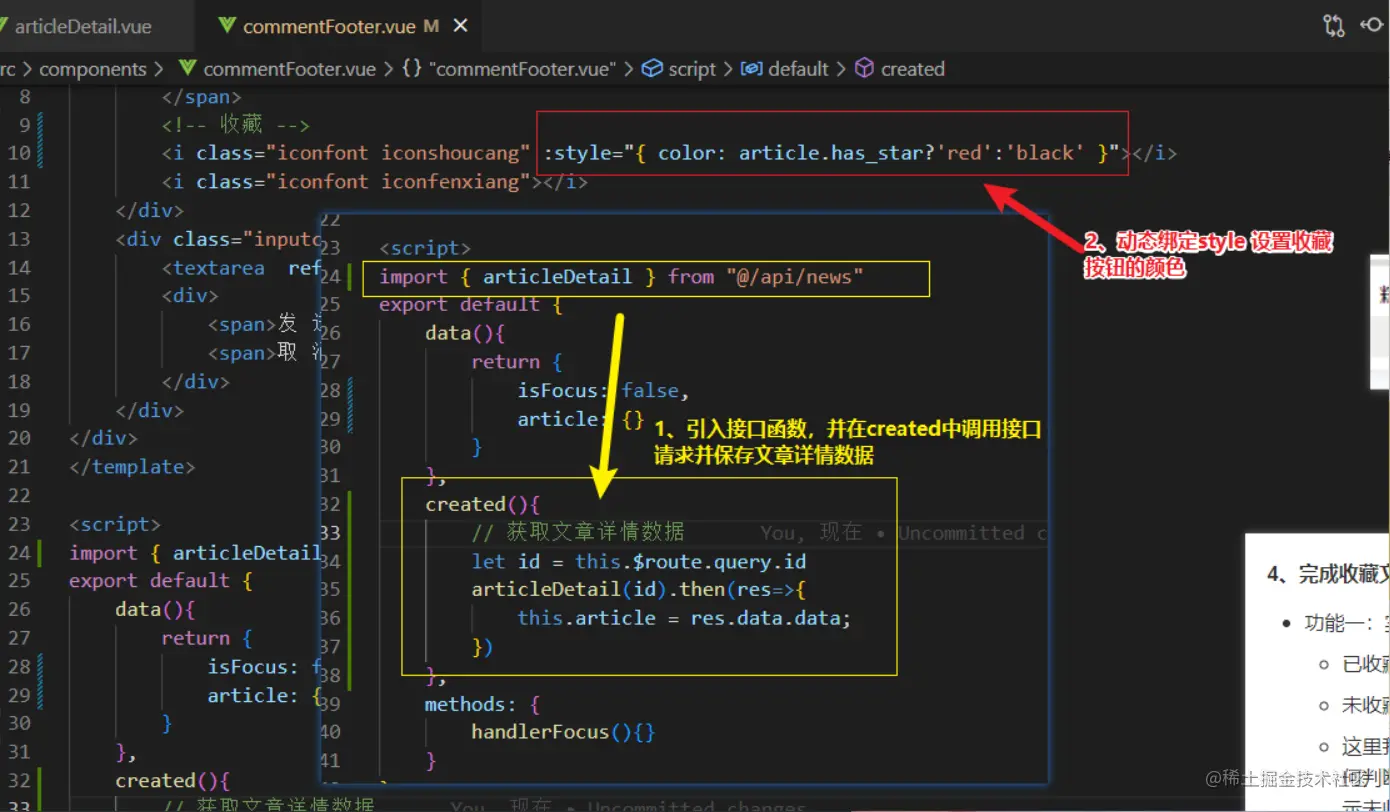Click the script cube icon in breadcrumbs
This screenshot has height=812, width=1390.
coord(652,69)
